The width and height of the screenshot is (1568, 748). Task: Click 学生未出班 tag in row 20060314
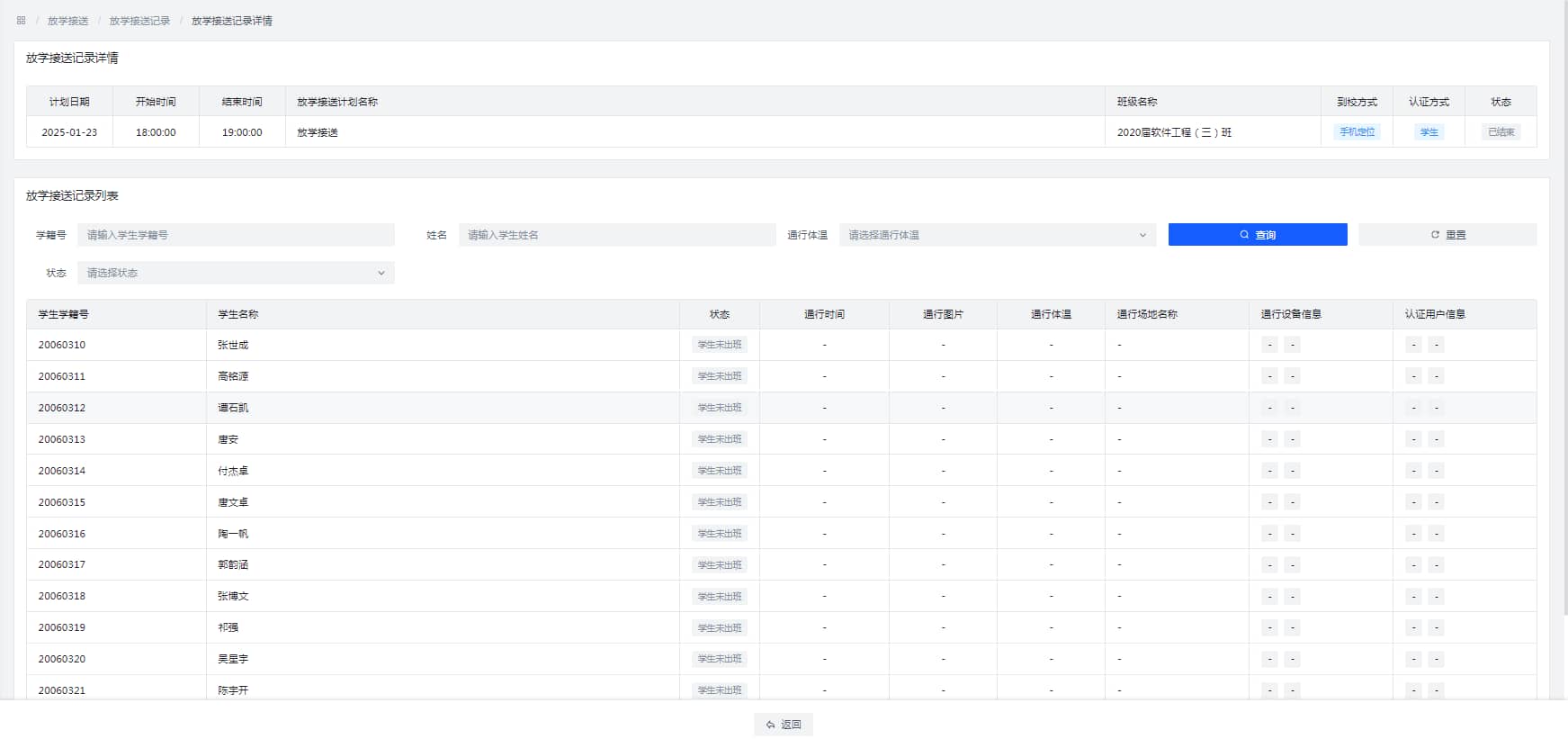click(x=720, y=471)
